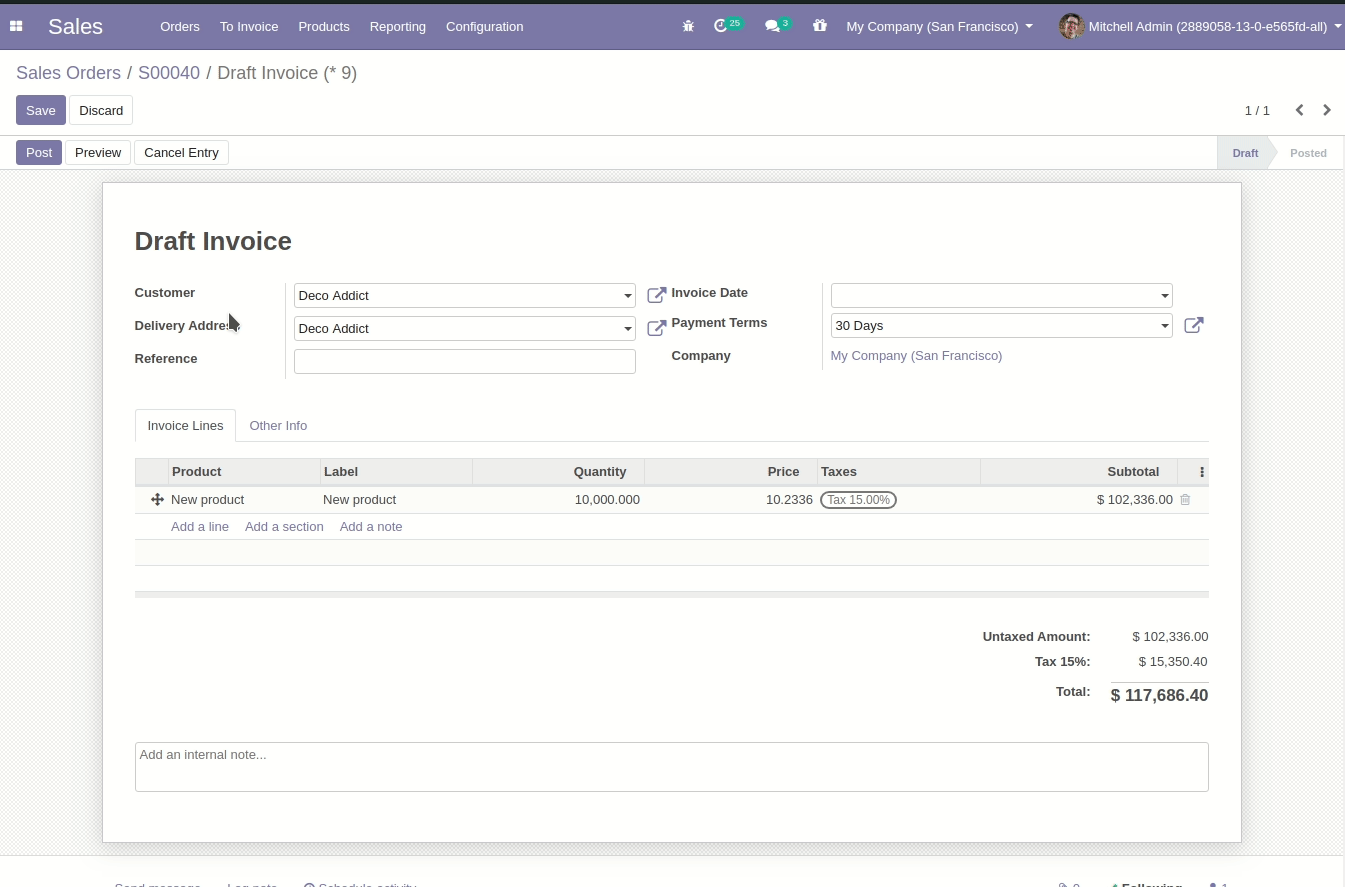Switch to the Other Info tab

[x=278, y=425]
